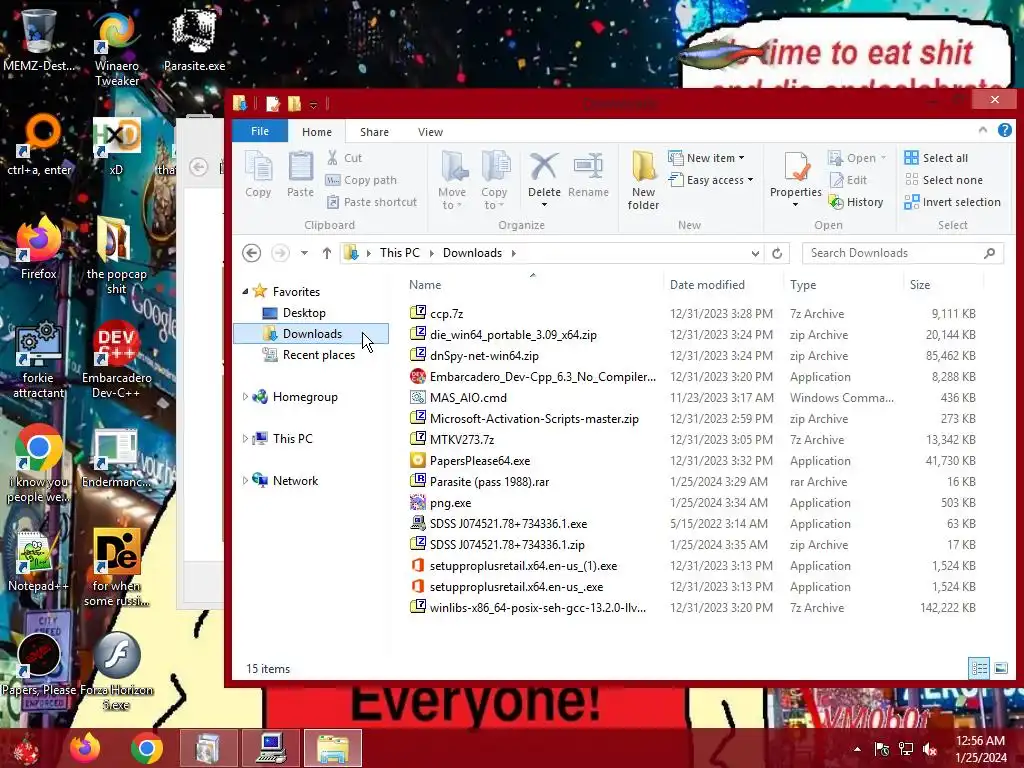Select Desktop in Favorites
1024x768 pixels.
pyautogui.click(x=304, y=313)
